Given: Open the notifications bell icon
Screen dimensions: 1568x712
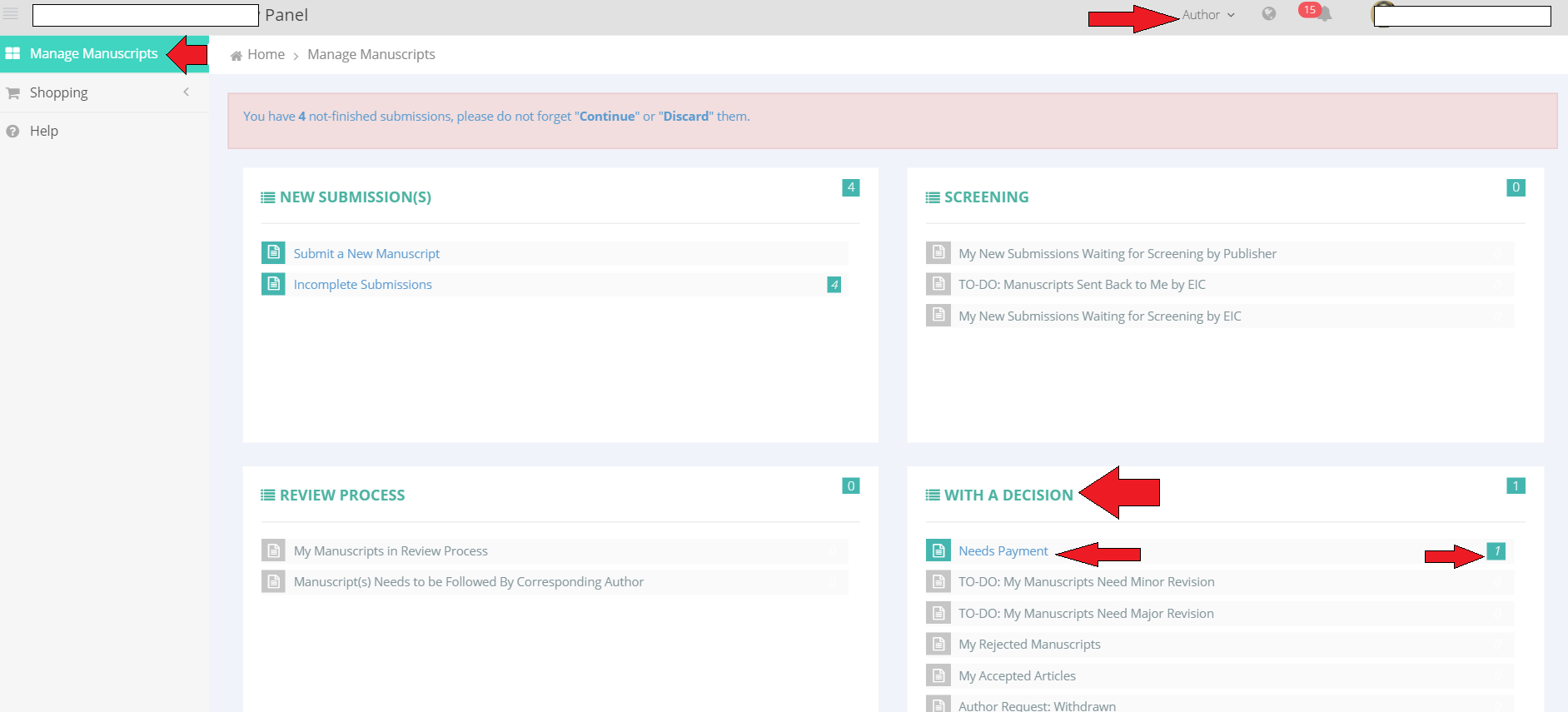Looking at the screenshot, I should [x=1324, y=15].
